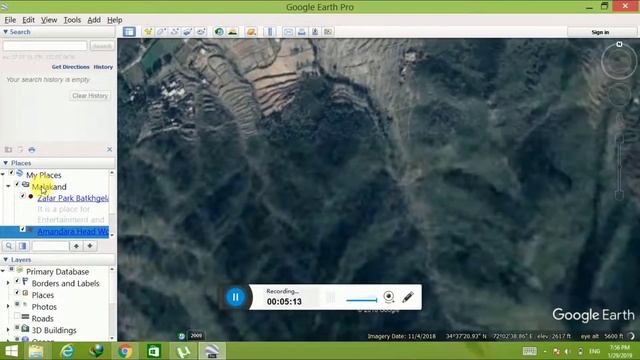Toggle the Zafar Park placemark checkbox
Image resolution: width=640 pixels, height=360 pixels.
23,196
